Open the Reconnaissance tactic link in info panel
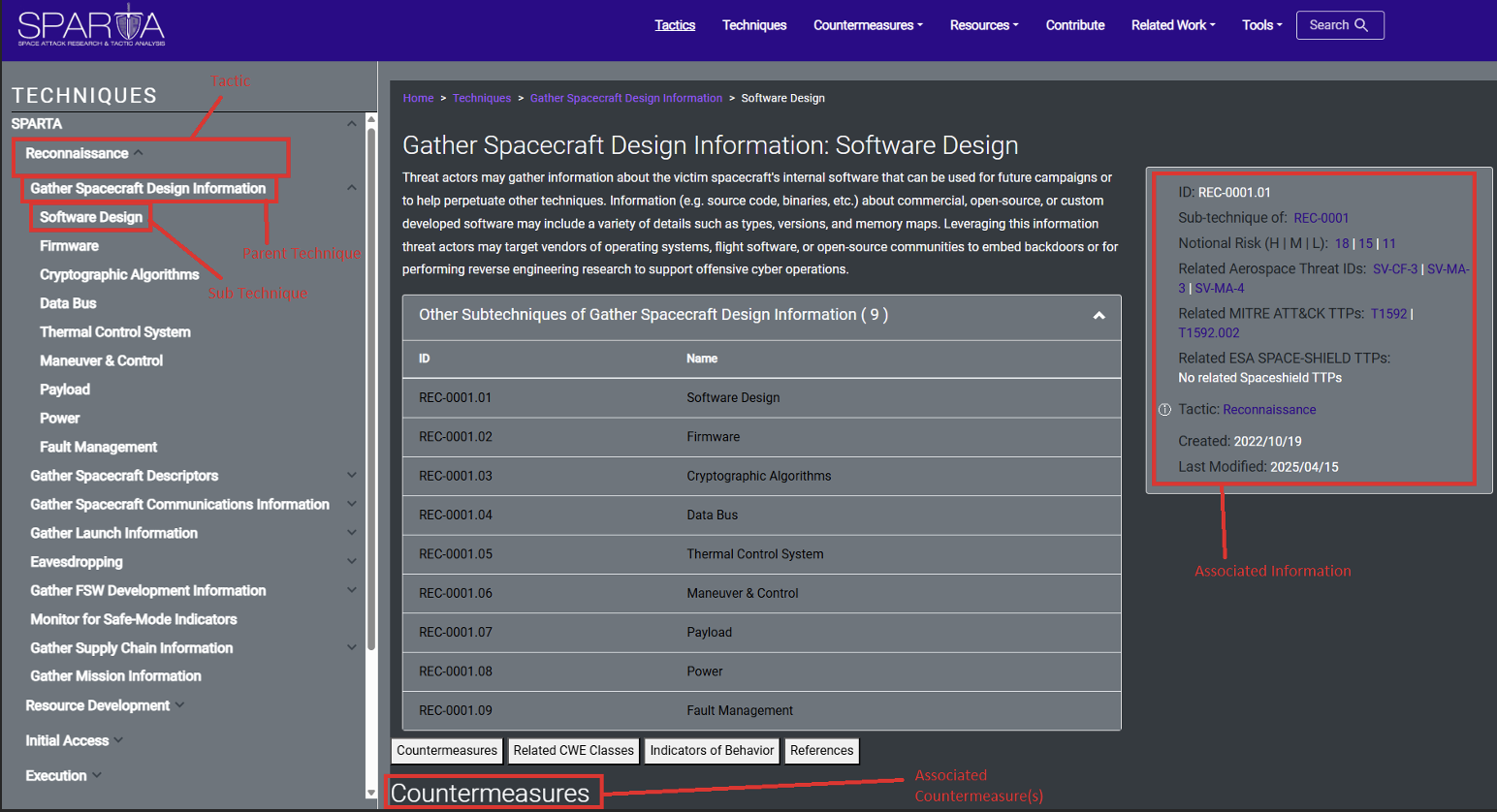 [1269, 410]
